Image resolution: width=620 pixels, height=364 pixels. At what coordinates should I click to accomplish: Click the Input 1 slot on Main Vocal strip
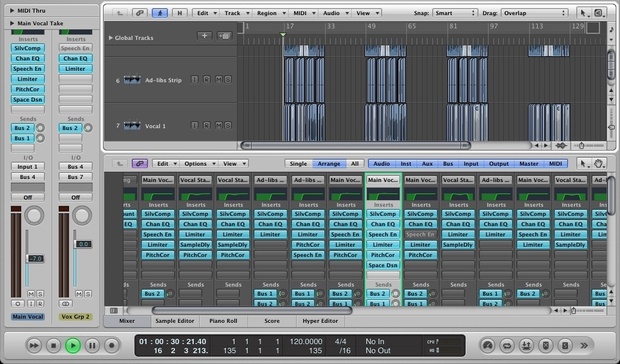[27, 167]
